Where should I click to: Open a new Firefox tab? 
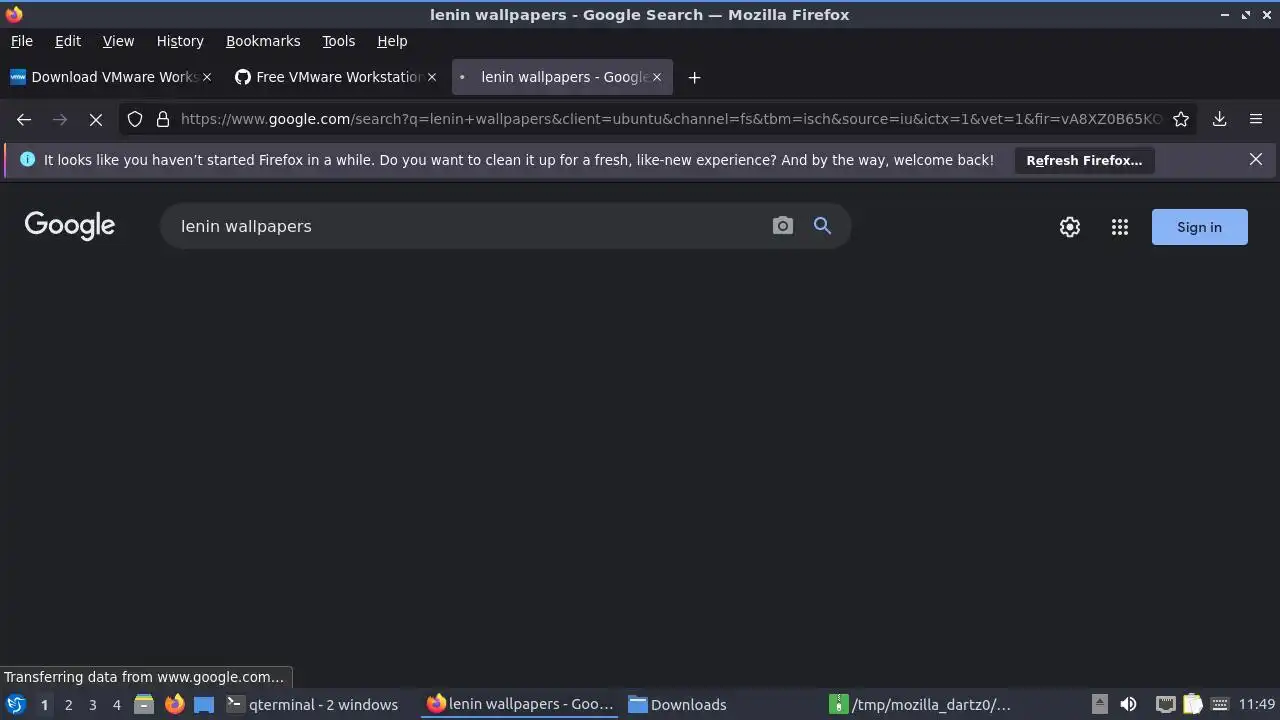[694, 77]
